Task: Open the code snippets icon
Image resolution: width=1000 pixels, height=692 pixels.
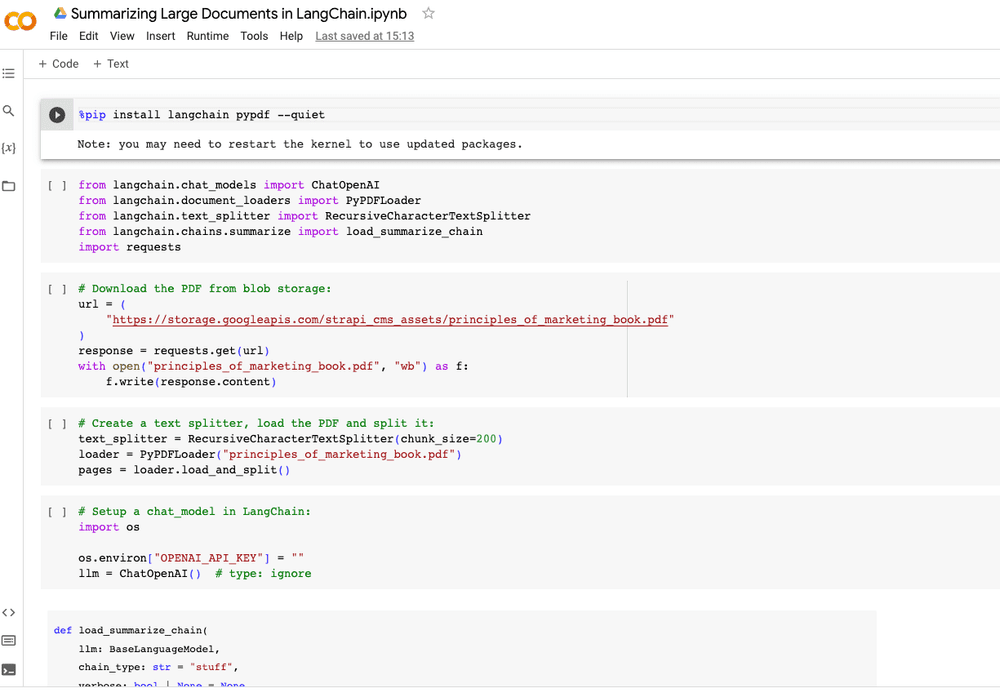Action: point(8,613)
